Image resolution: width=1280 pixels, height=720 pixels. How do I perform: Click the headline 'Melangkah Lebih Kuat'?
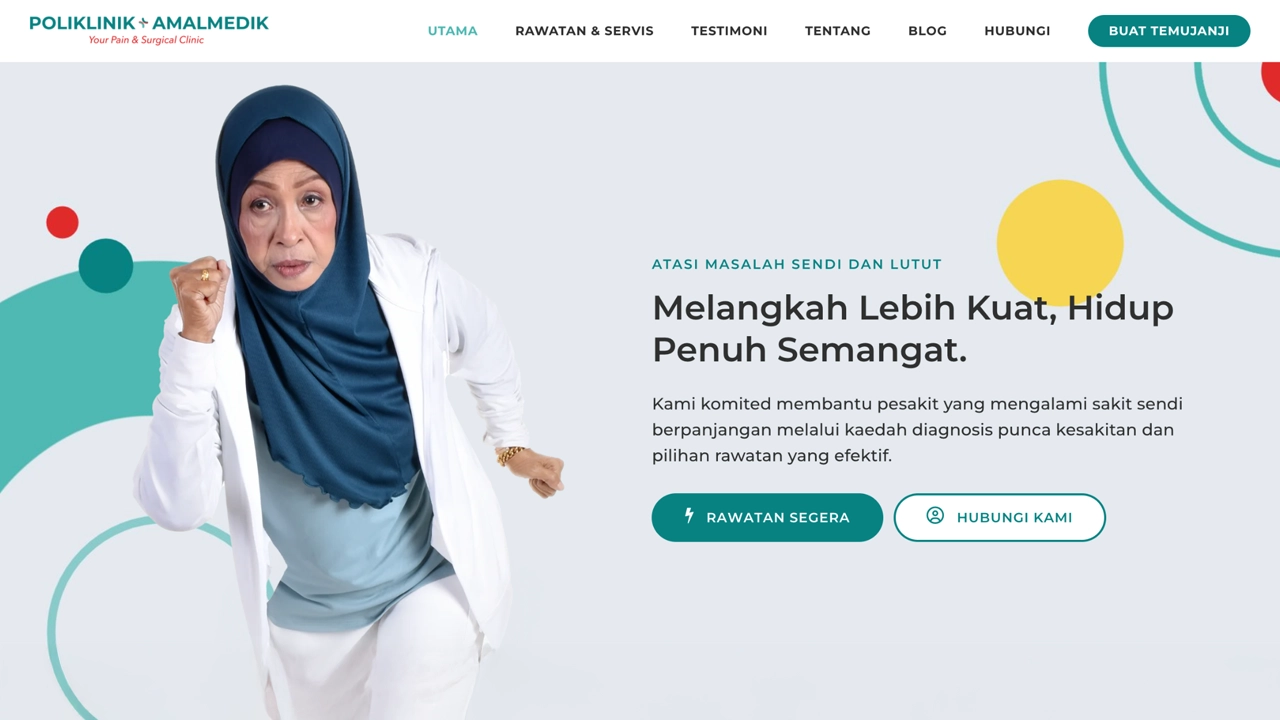coord(855,307)
